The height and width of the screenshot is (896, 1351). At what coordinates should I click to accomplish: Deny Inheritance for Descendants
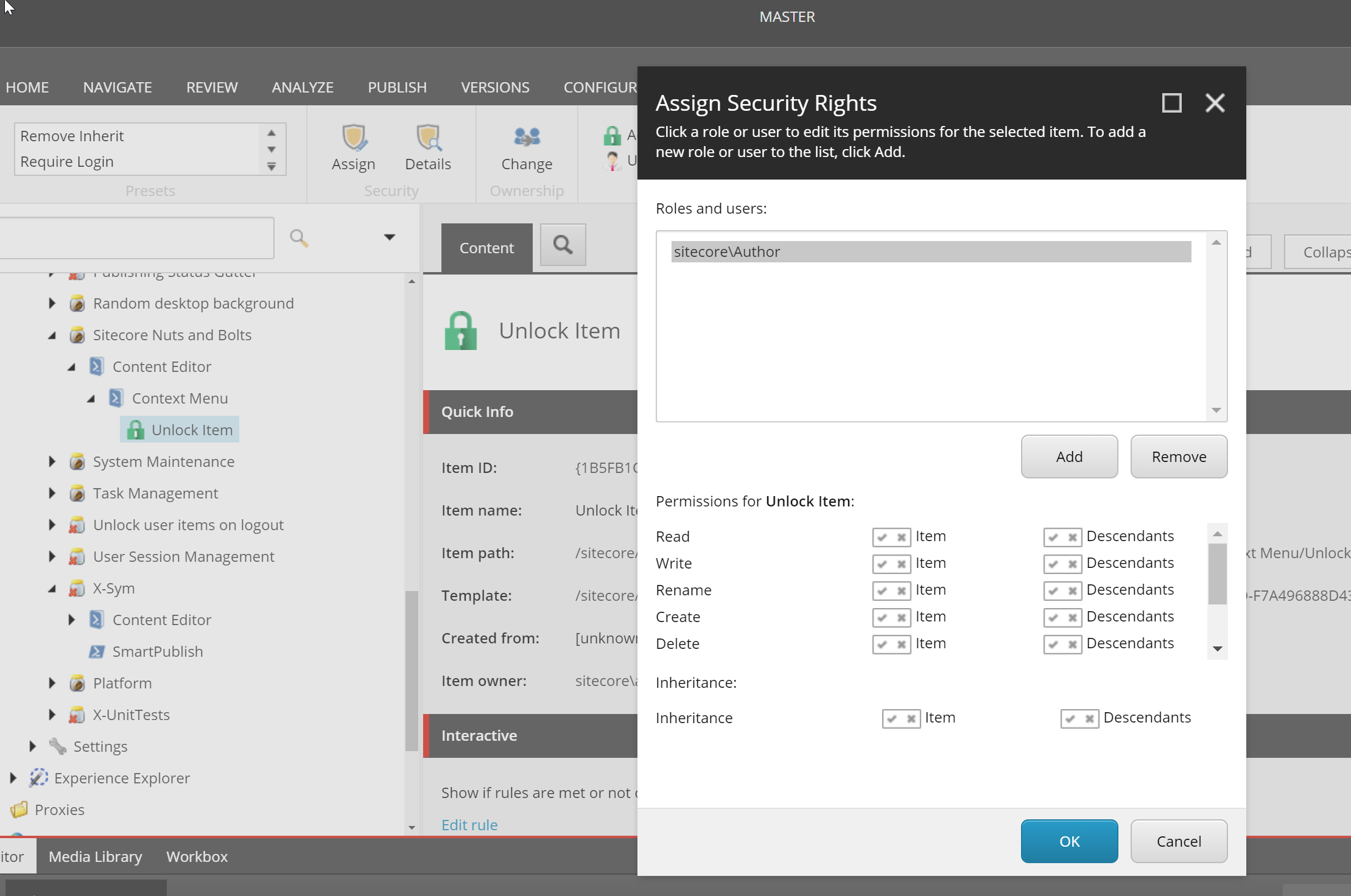1090,718
